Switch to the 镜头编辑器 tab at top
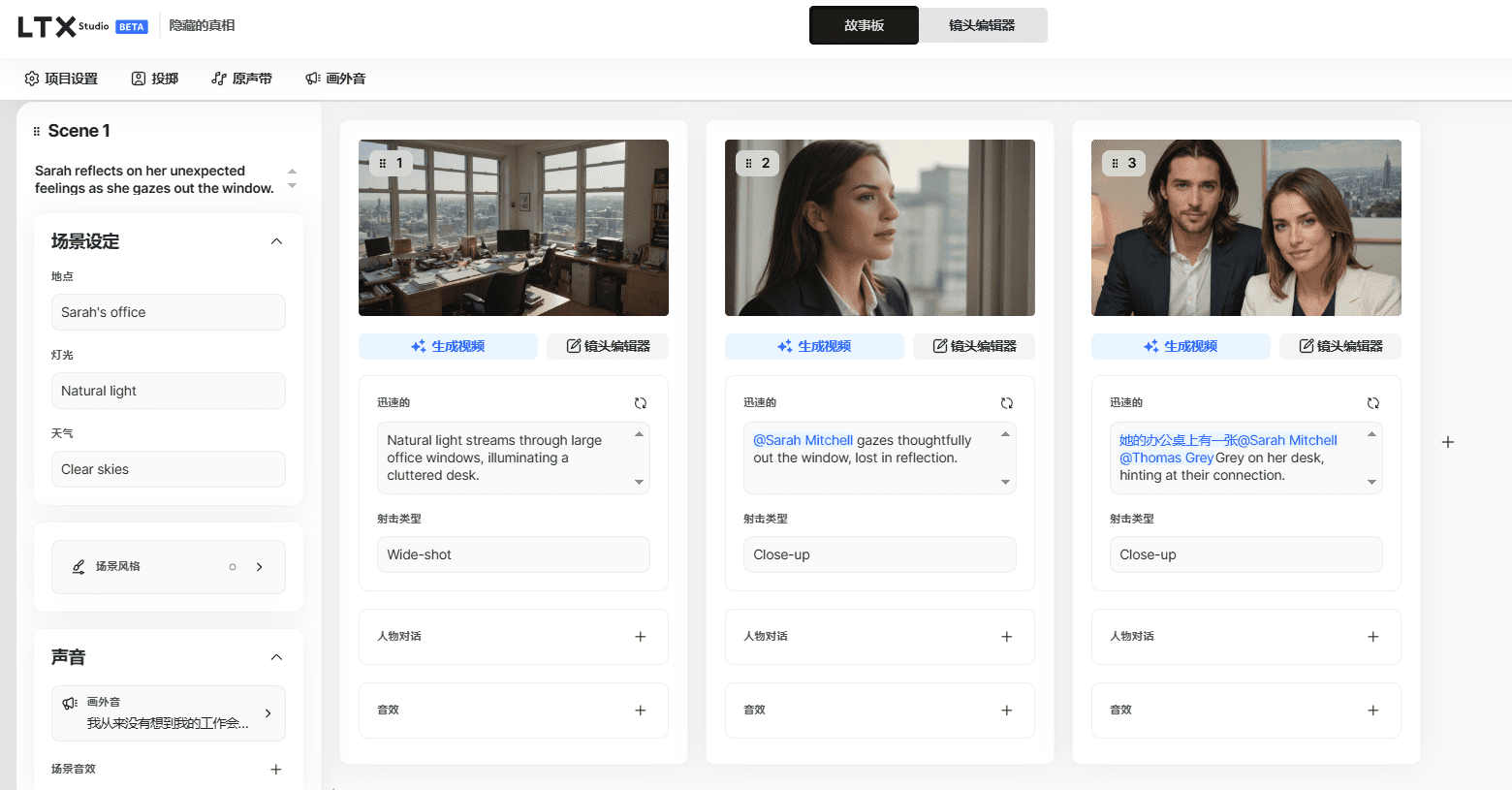 pyautogui.click(x=982, y=26)
